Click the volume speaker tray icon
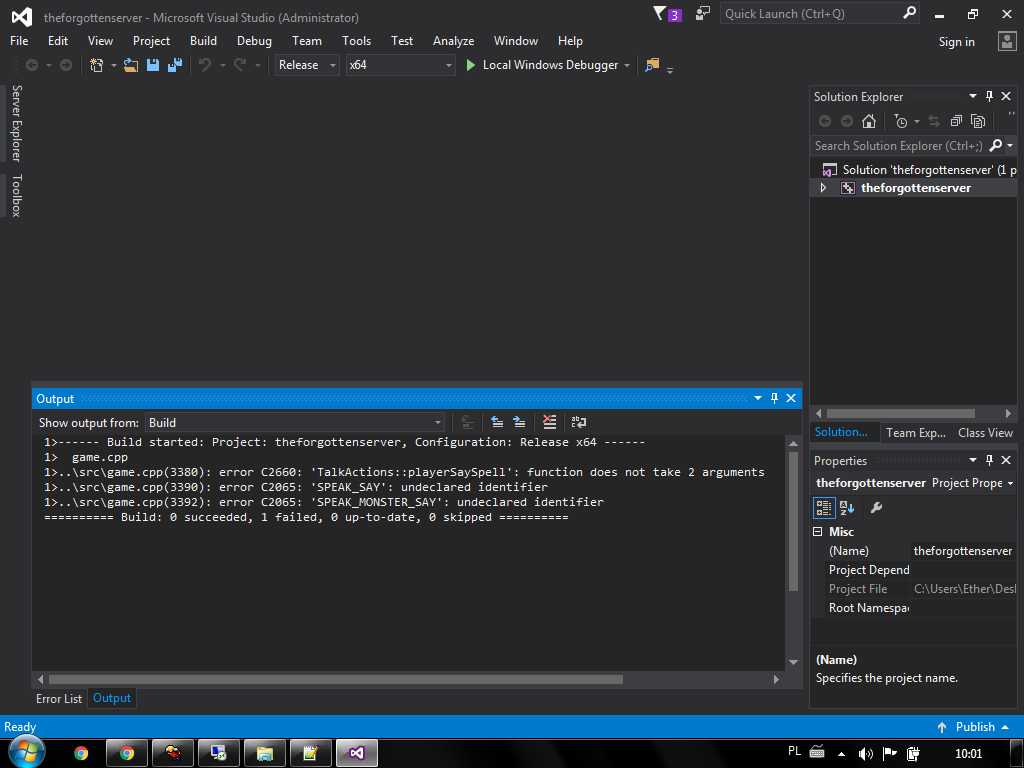The width and height of the screenshot is (1024, 768). [865, 754]
